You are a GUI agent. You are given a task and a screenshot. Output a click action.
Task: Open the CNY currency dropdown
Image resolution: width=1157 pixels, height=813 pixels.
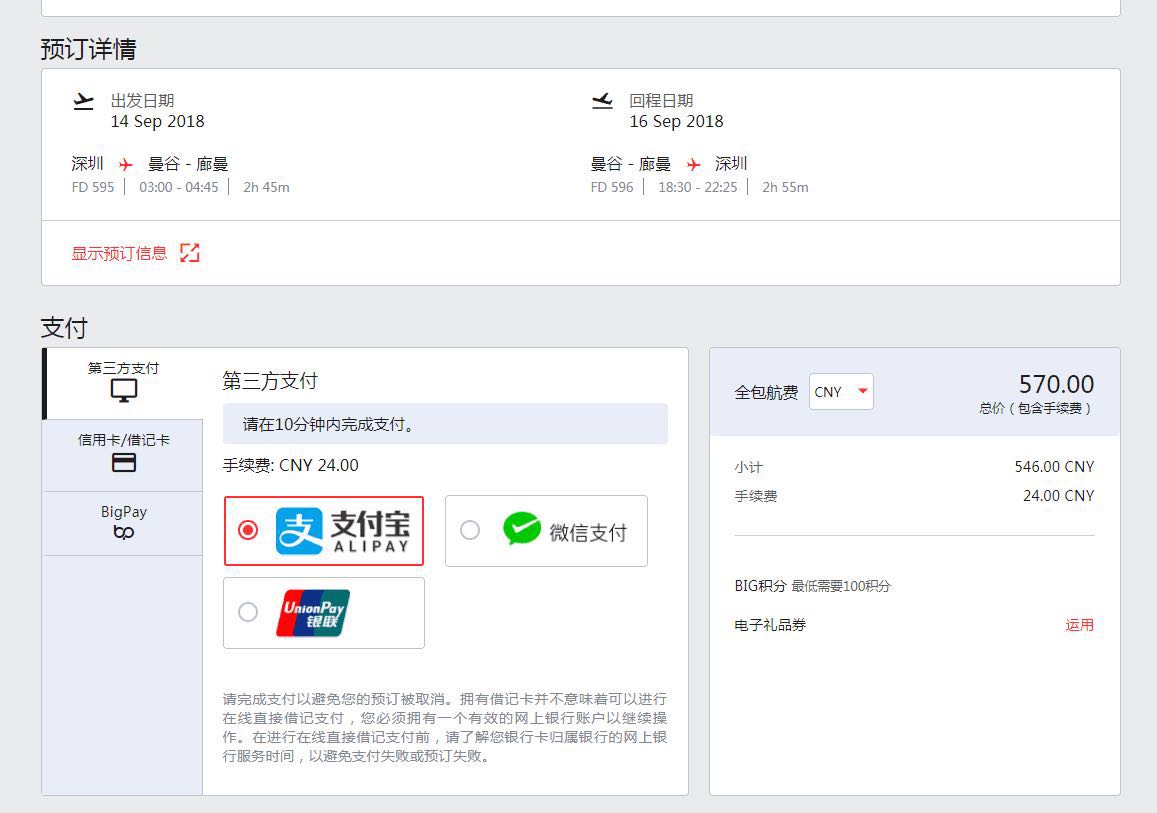pos(841,392)
